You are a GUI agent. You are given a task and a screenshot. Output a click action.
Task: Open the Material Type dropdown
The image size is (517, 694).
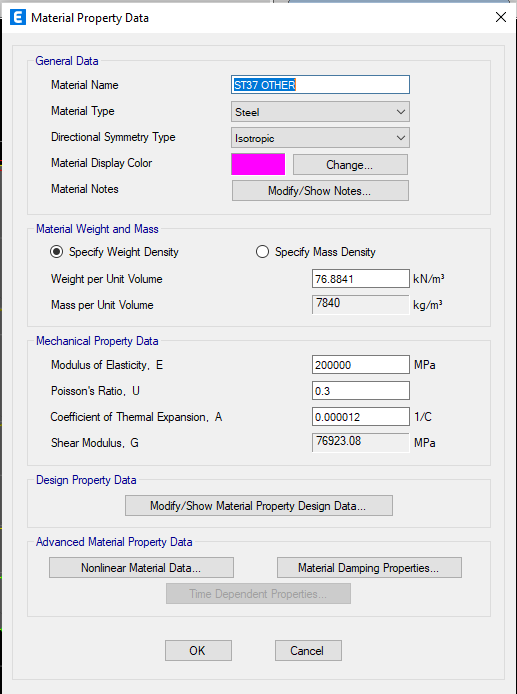320,112
